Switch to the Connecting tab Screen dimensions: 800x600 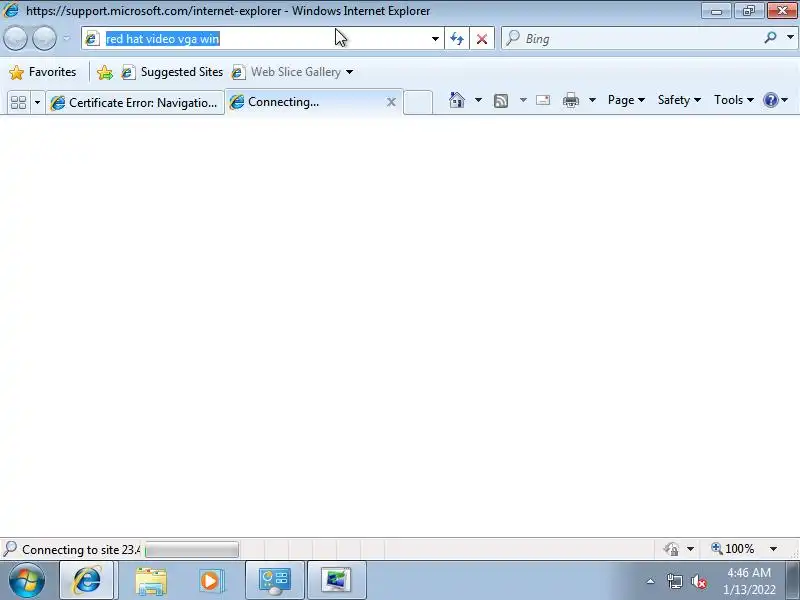point(306,102)
